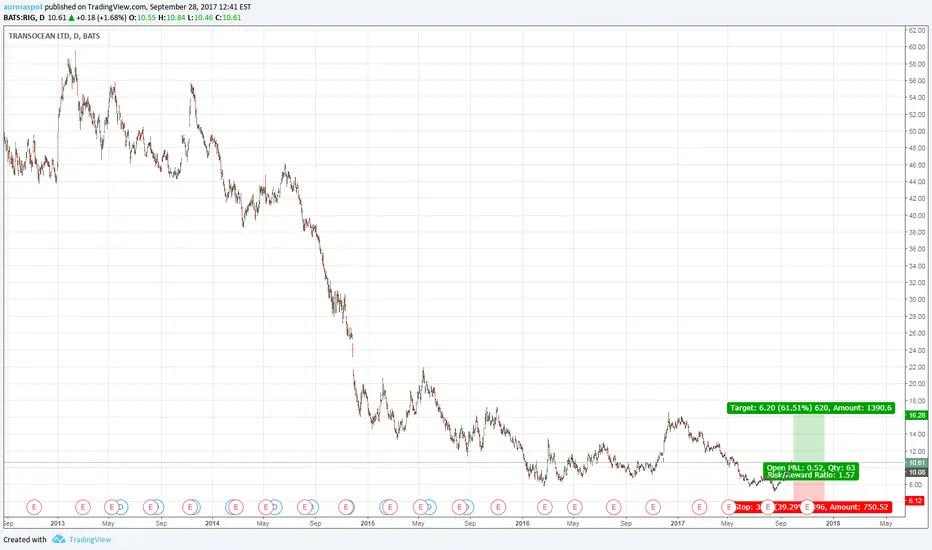Click the earnings E marker left of Sep 2013

150,507
